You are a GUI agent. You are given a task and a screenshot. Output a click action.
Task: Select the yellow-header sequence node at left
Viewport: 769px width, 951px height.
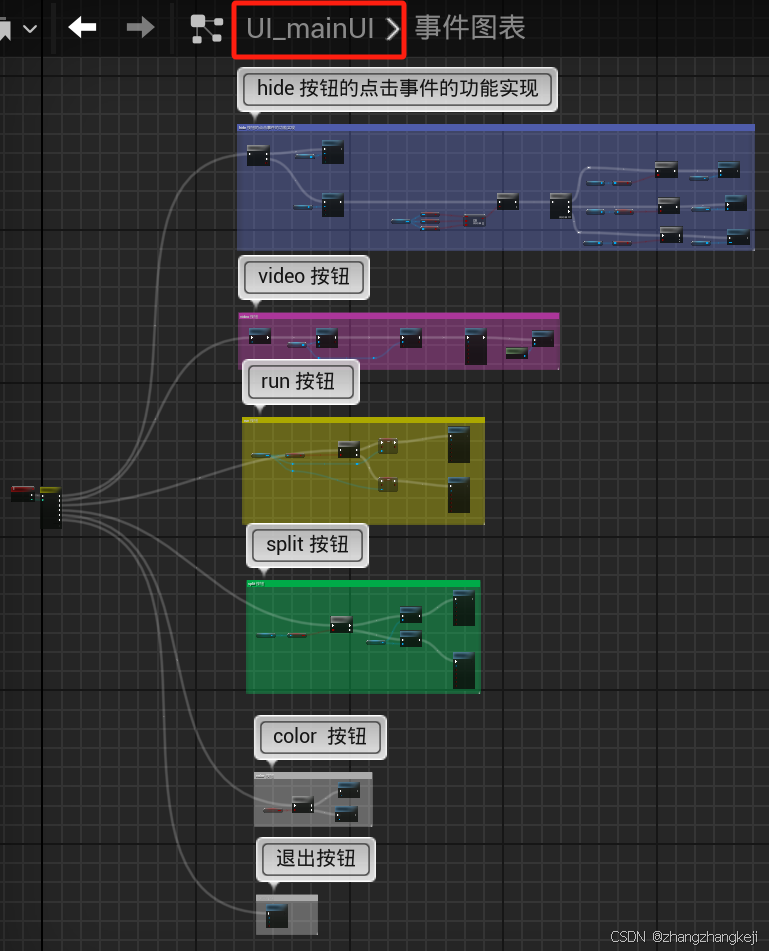tap(51, 507)
